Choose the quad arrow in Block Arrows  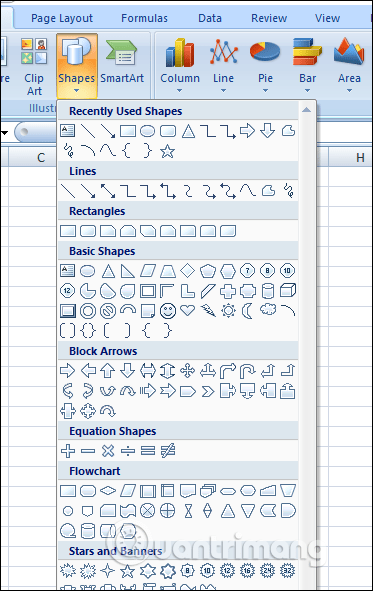(x=188, y=371)
